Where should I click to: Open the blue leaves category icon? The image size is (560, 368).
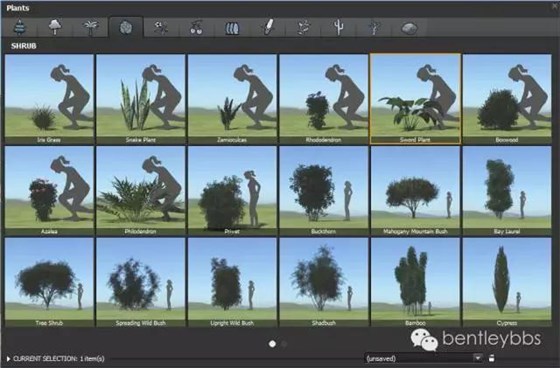232,27
